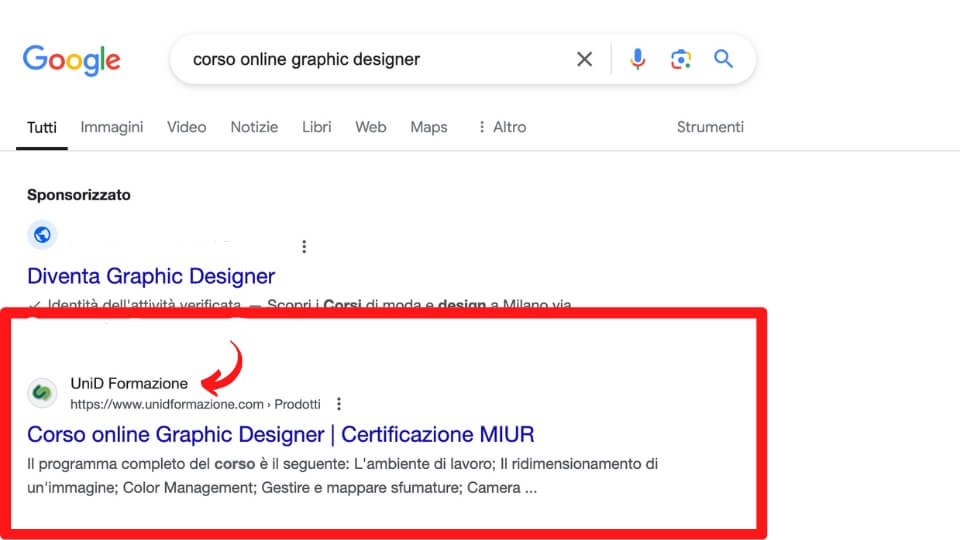Select the Tutti tab

tap(42, 127)
